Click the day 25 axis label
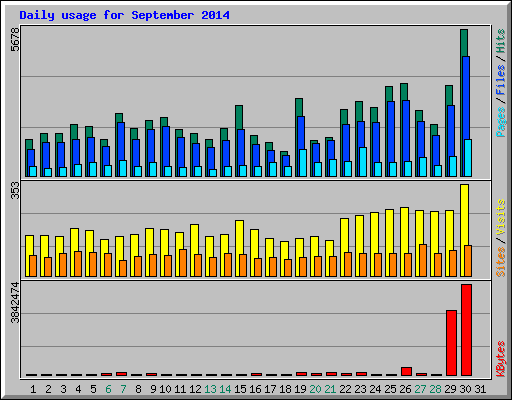This screenshot has width=512, height=400. [x=390, y=389]
